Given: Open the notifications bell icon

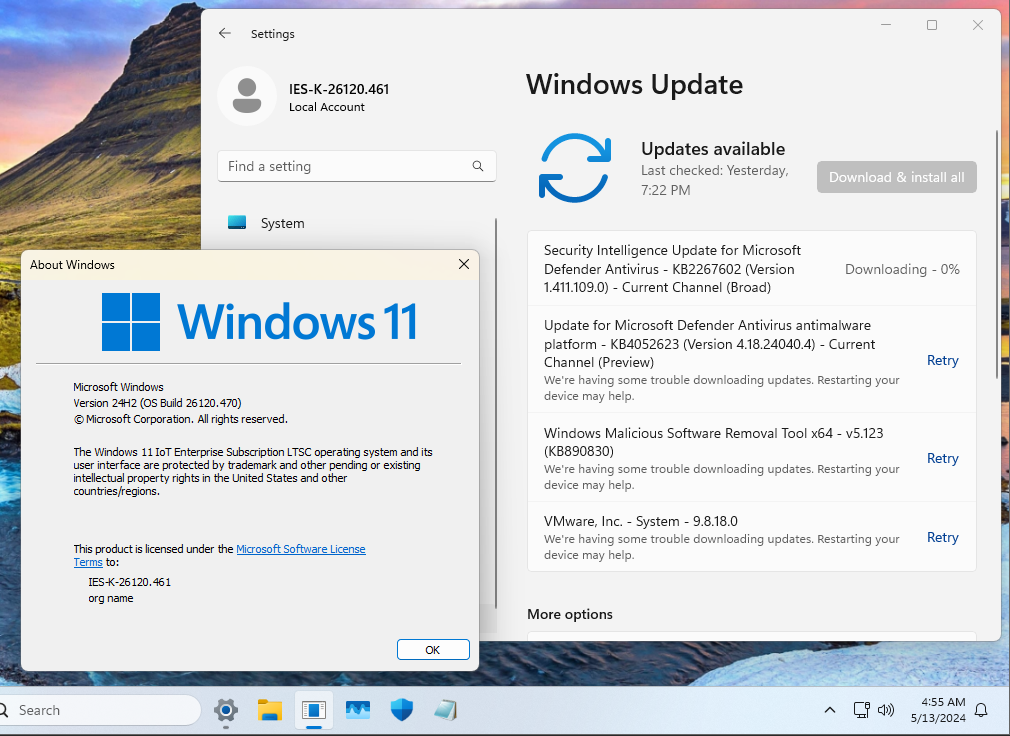Looking at the screenshot, I should pos(981,710).
